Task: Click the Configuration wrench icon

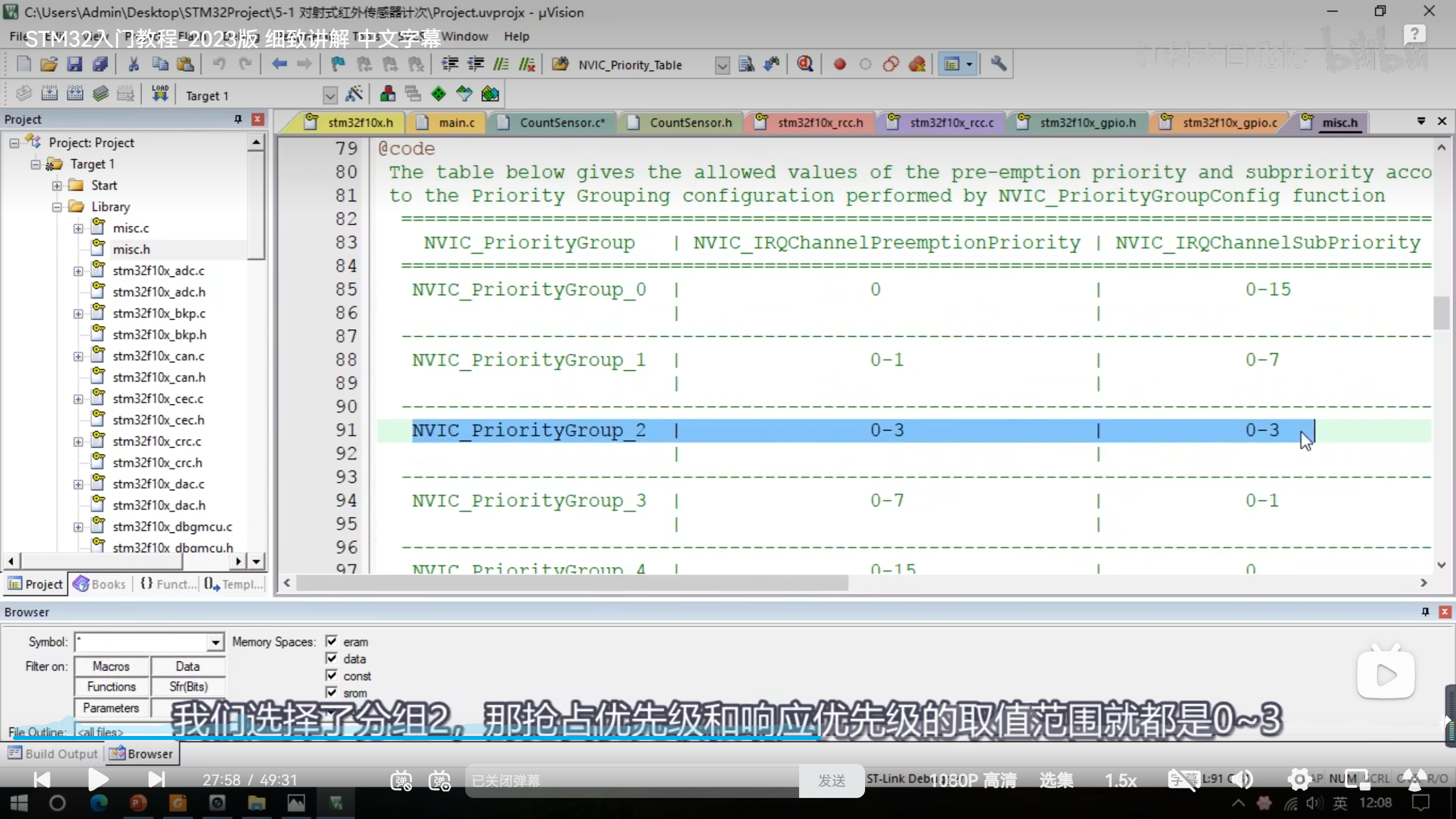Action: click(x=999, y=64)
